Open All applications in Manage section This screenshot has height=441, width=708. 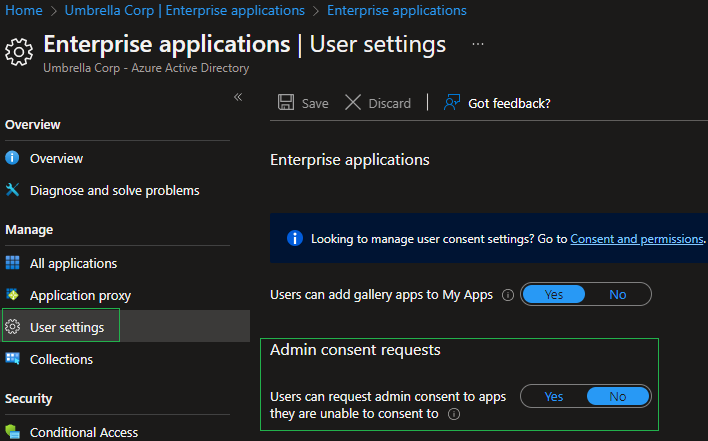coord(73,263)
